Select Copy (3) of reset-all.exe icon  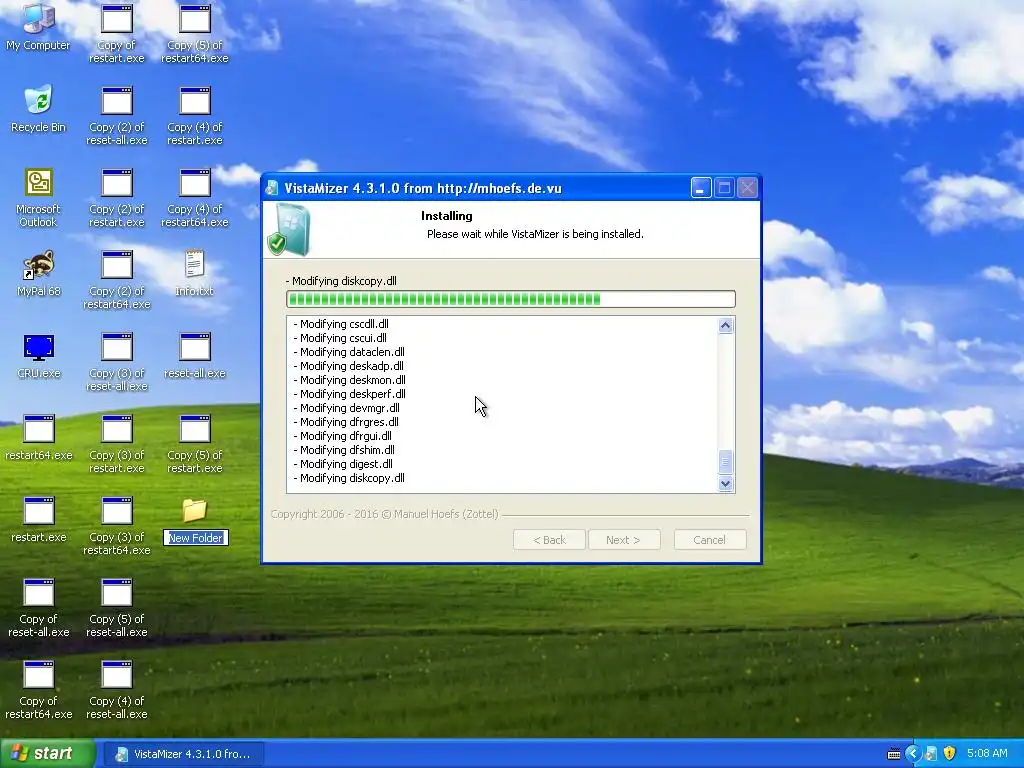[117, 346]
